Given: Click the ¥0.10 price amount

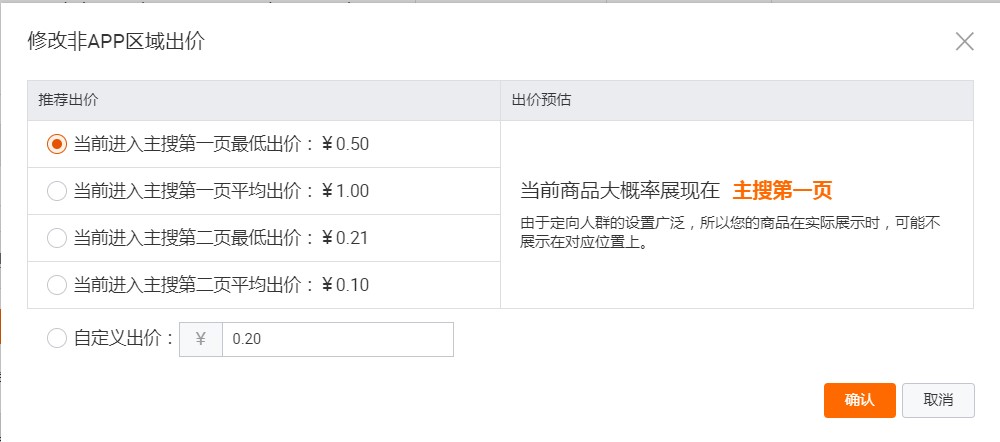Looking at the screenshot, I should pyautogui.click(x=346, y=285).
